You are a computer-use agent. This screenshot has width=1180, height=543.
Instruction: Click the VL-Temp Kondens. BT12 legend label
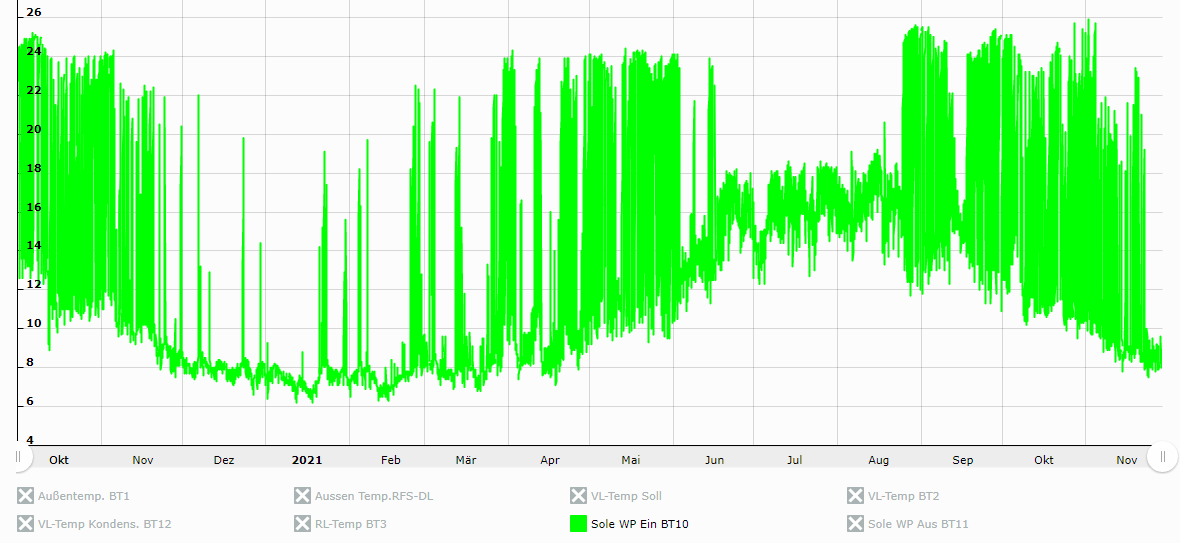click(105, 524)
